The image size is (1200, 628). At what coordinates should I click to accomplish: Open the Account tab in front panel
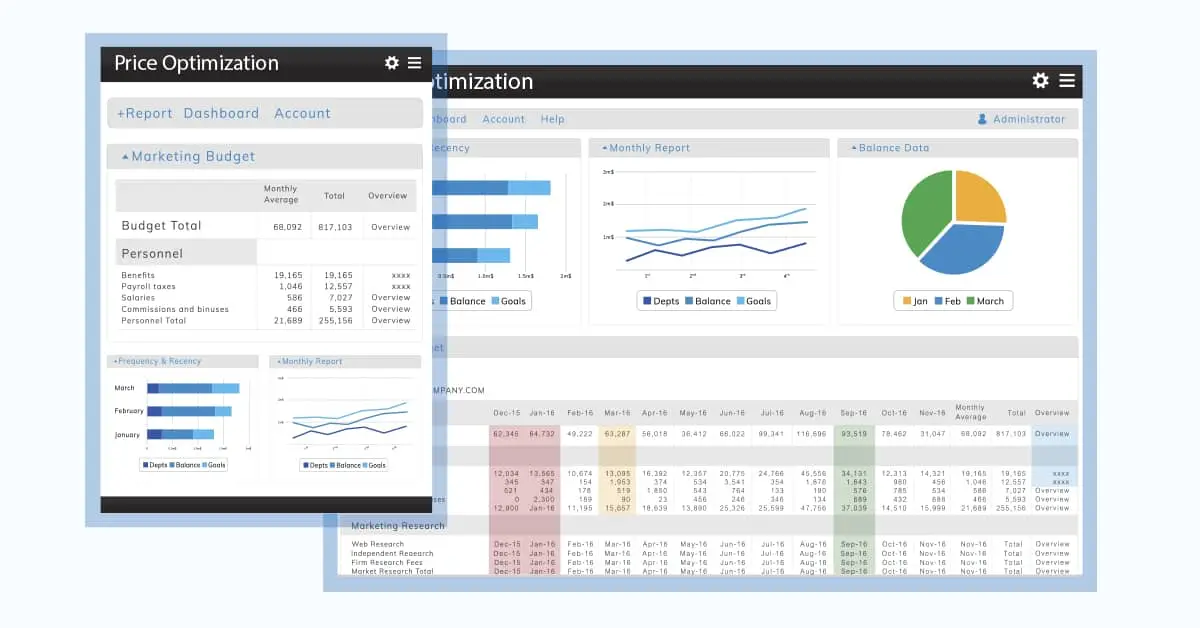point(302,113)
